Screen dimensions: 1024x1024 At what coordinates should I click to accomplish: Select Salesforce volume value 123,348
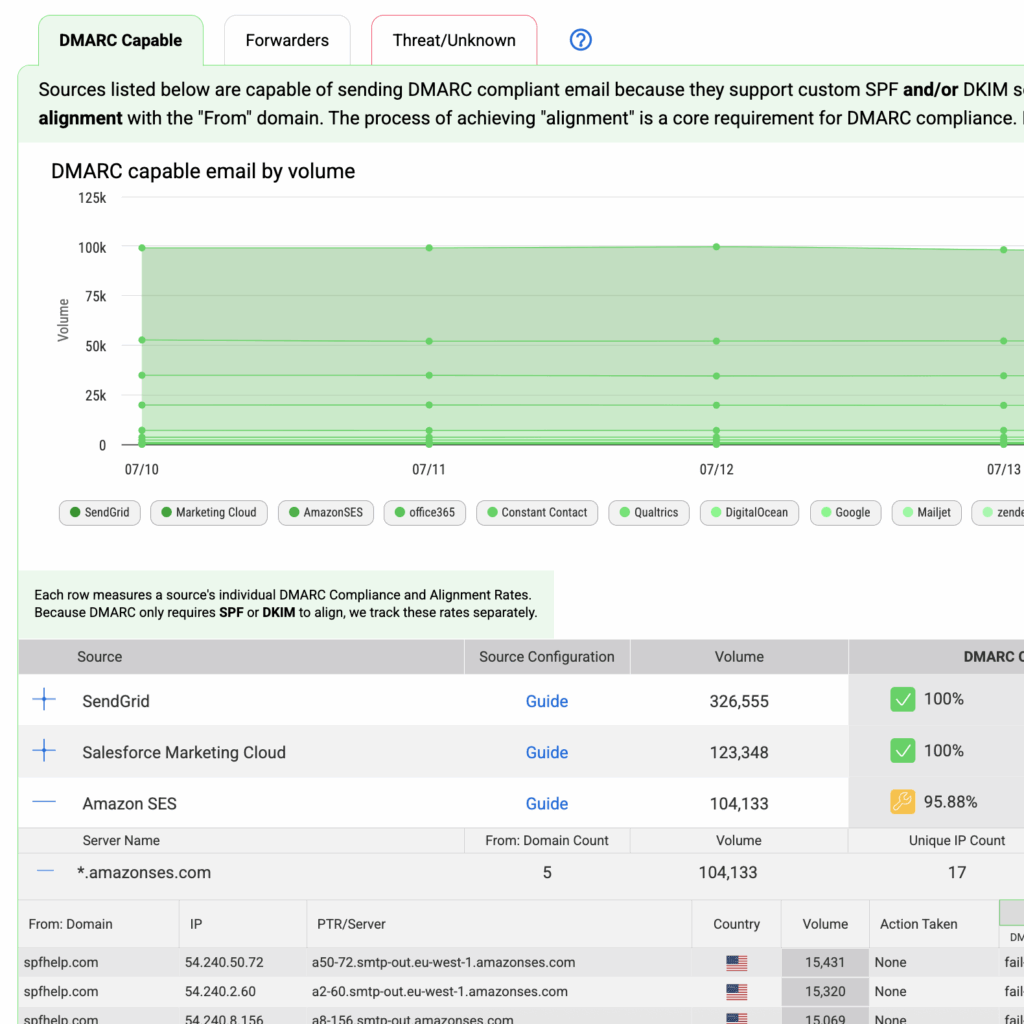click(739, 752)
